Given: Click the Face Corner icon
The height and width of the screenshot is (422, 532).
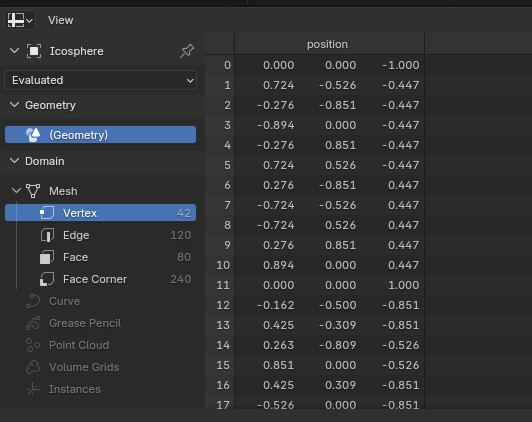Looking at the screenshot, I should tap(47, 279).
